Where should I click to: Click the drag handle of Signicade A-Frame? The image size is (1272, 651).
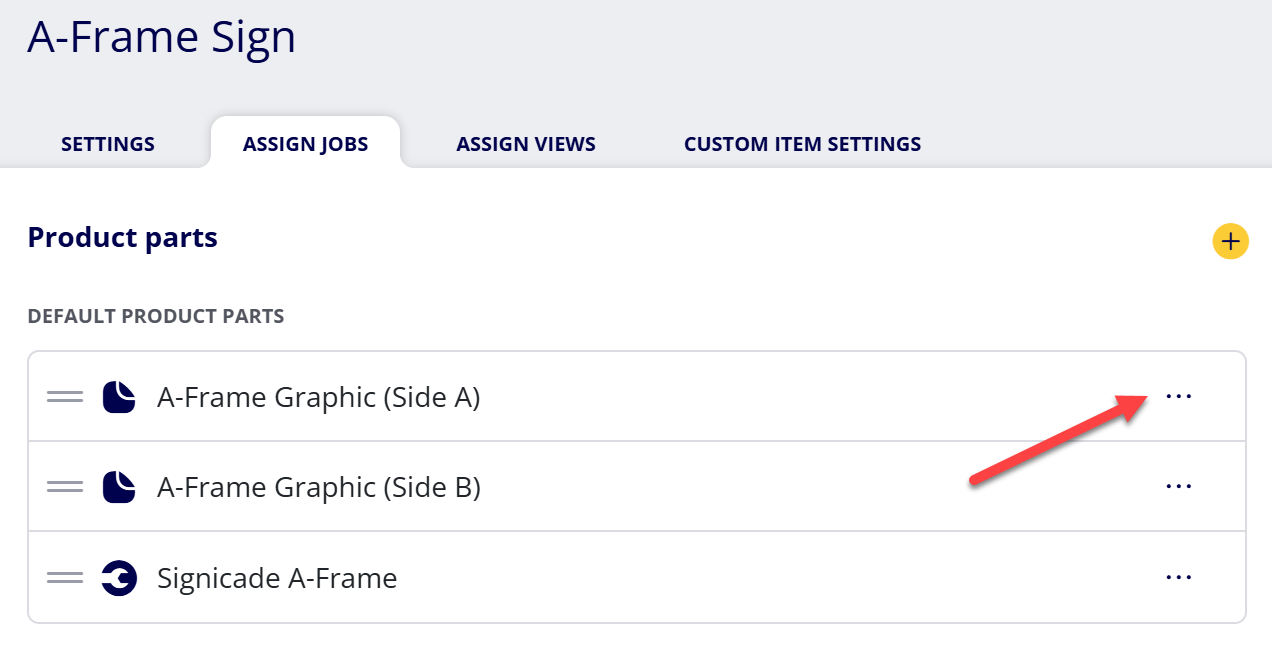pyautogui.click(x=65, y=578)
